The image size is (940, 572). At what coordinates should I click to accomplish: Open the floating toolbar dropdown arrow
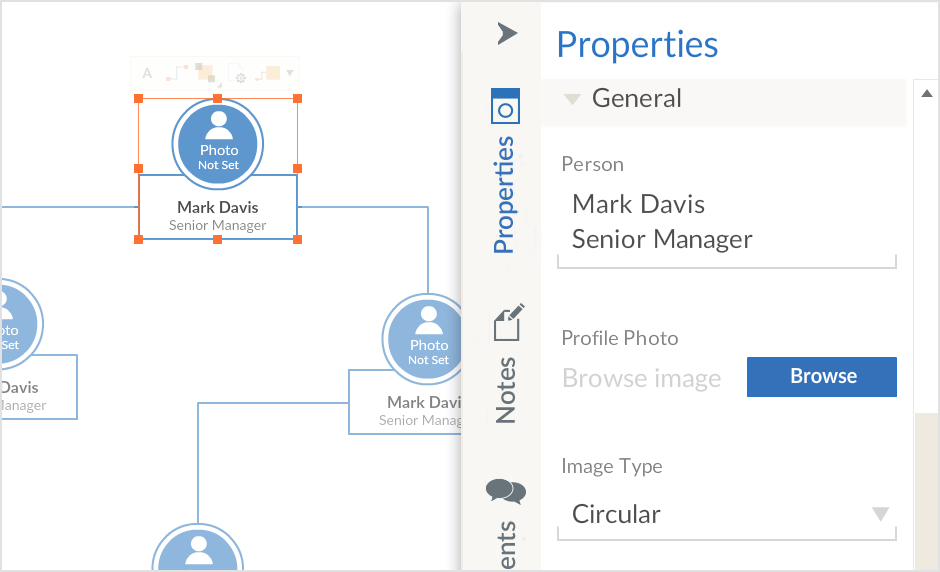coord(290,72)
